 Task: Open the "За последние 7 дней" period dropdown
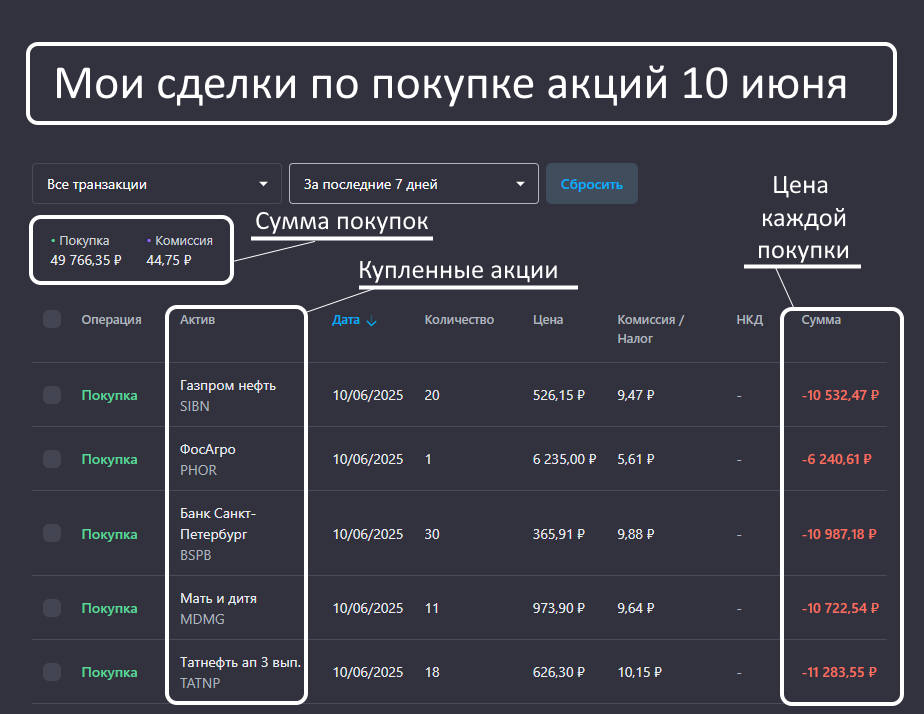(x=414, y=184)
